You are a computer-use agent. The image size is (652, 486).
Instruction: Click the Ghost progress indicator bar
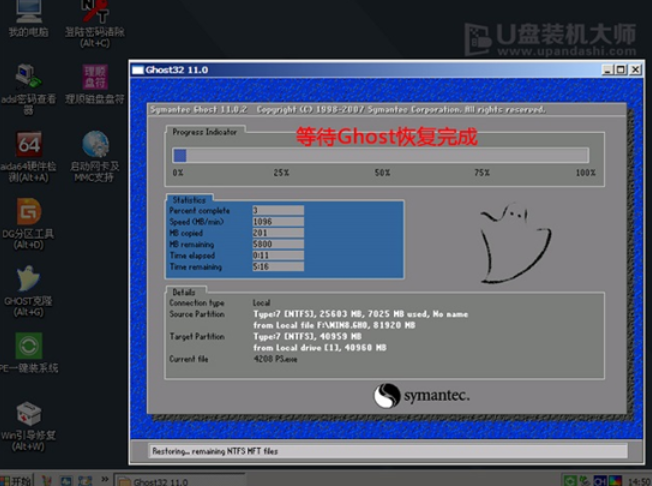(x=380, y=155)
